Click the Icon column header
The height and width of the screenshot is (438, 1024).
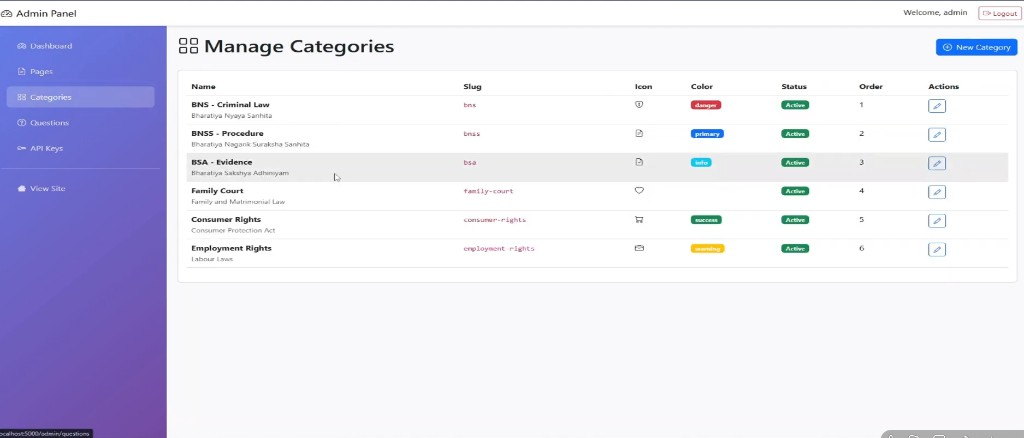(643, 87)
